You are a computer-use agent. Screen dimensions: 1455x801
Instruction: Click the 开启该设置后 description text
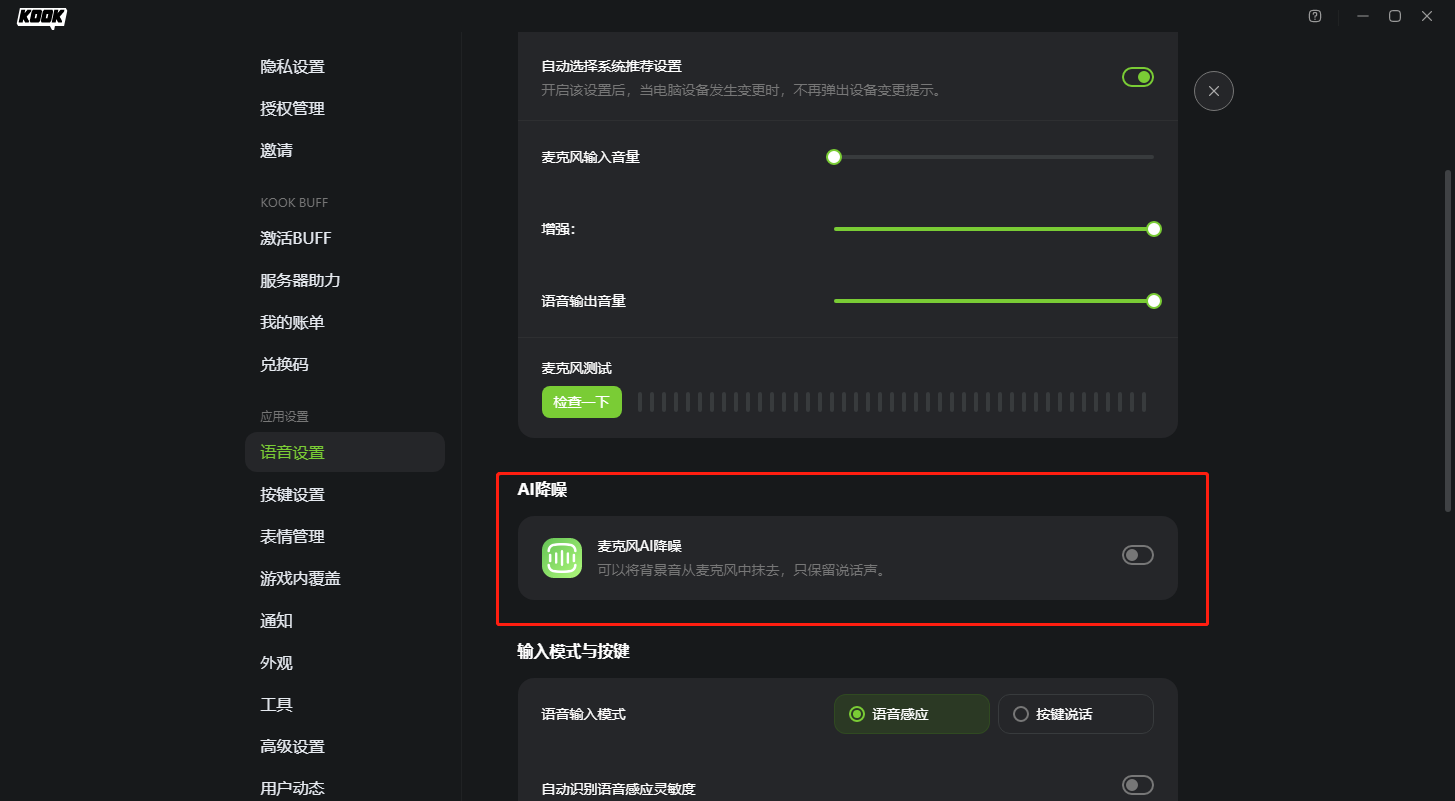coord(741,90)
